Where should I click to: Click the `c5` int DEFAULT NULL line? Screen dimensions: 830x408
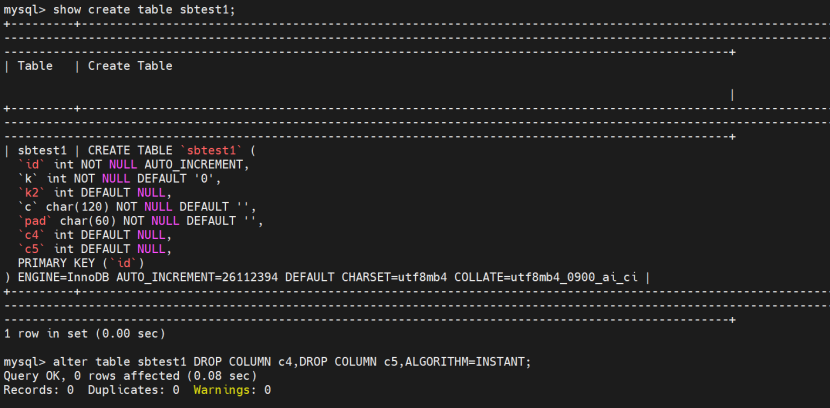pyautogui.click(x=95, y=248)
